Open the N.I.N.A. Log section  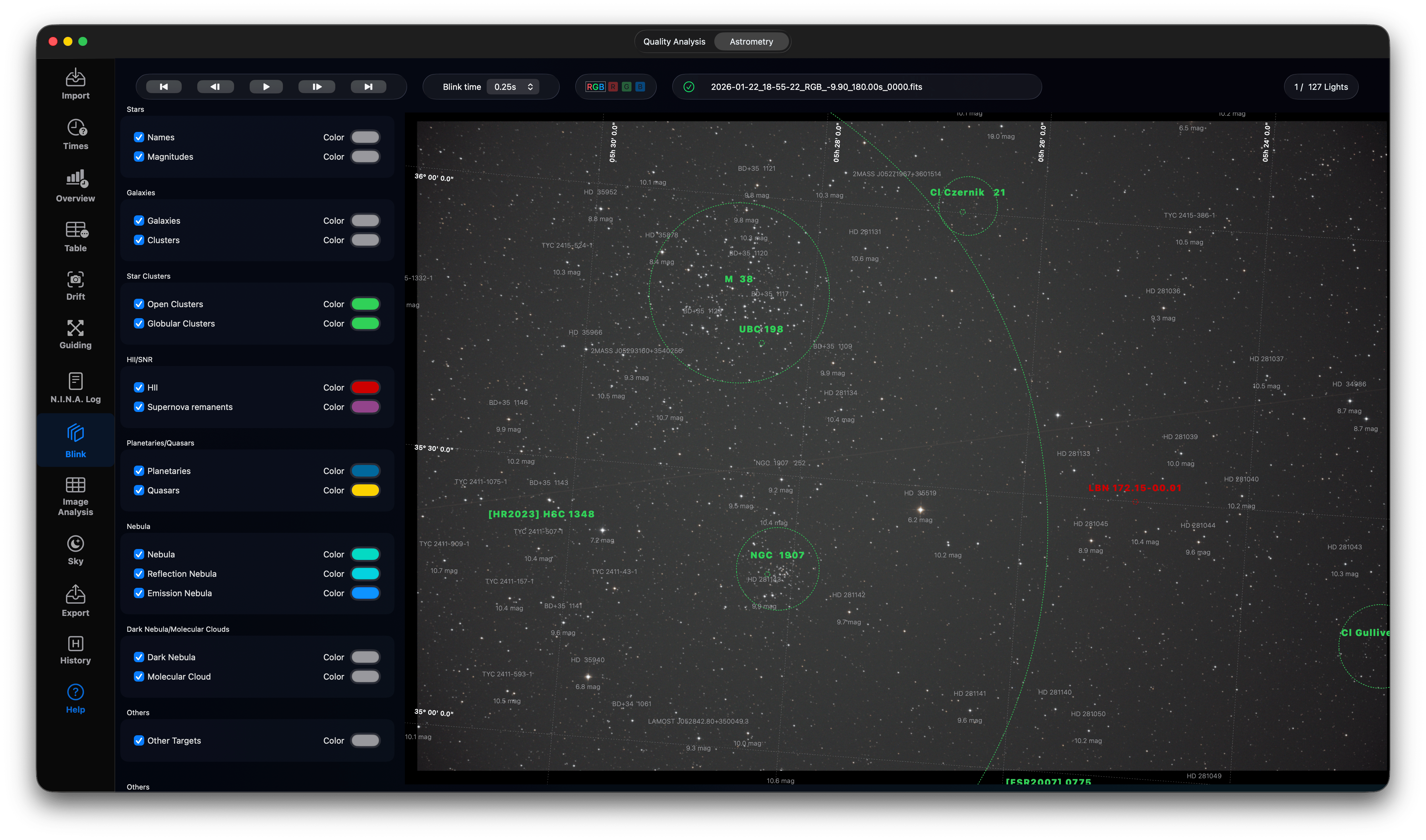(x=75, y=388)
